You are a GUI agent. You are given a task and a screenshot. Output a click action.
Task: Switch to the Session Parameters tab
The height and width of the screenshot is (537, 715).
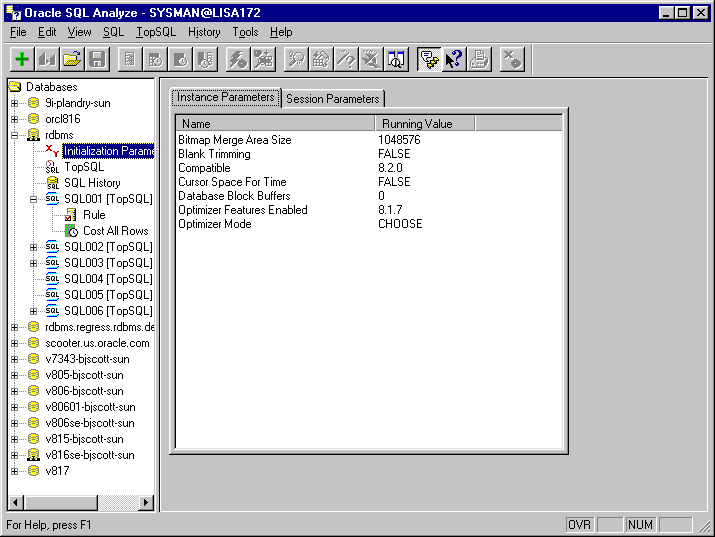(x=333, y=99)
